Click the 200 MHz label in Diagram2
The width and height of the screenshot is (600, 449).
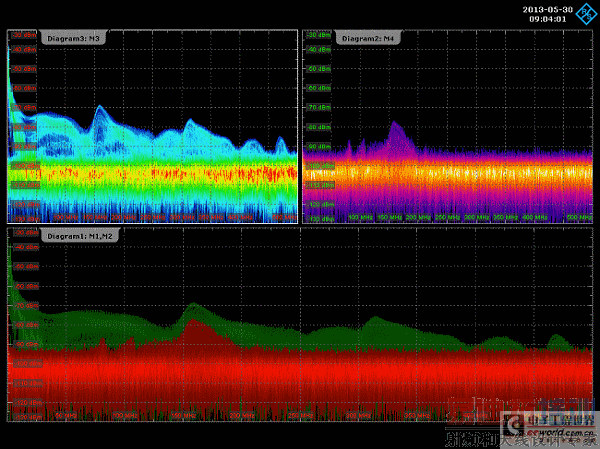pyautogui.click(x=420, y=216)
